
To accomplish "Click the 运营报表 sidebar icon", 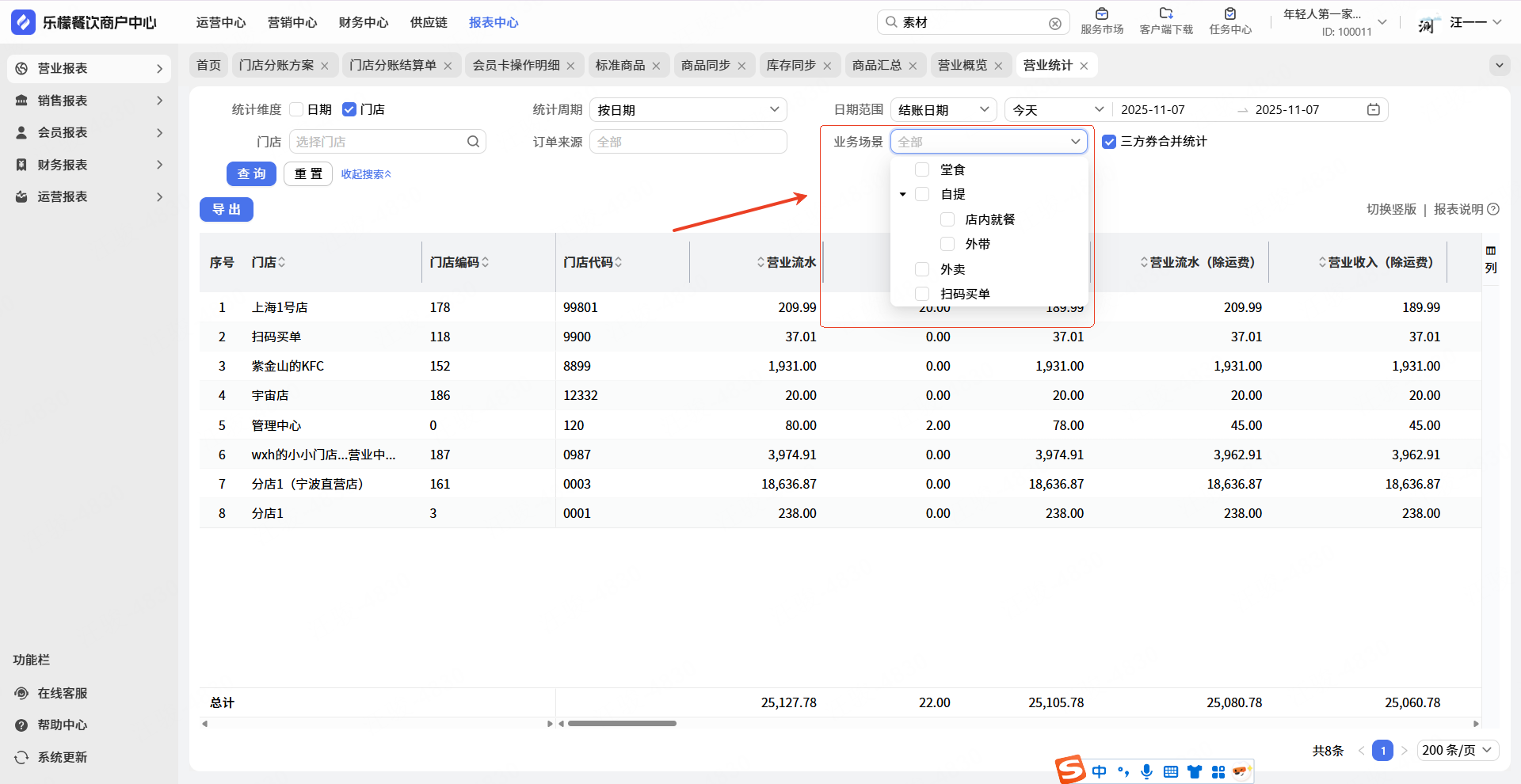I will tap(21, 196).
